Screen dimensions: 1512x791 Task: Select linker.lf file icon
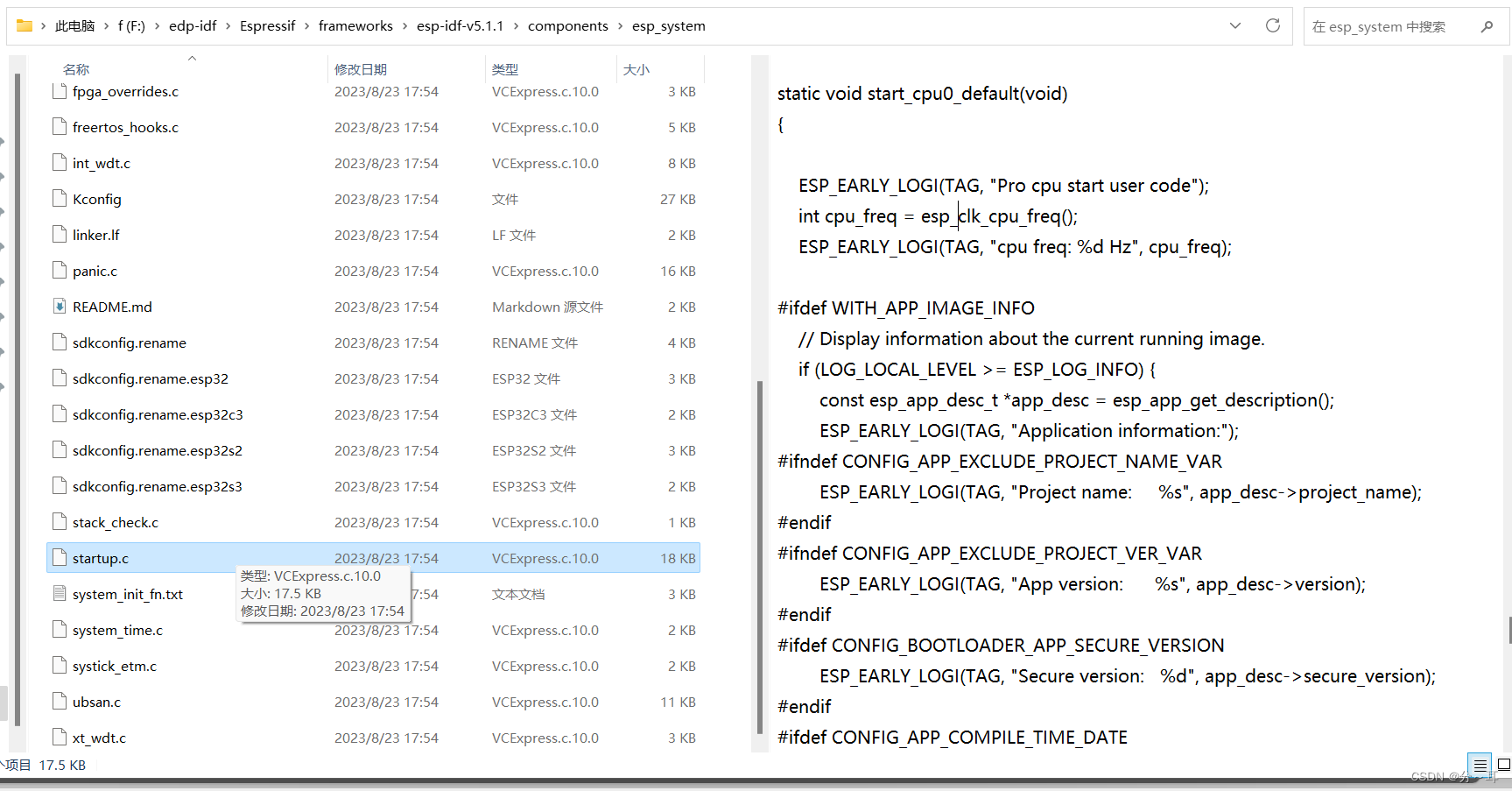pyautogui.click(x=60, y=235)
